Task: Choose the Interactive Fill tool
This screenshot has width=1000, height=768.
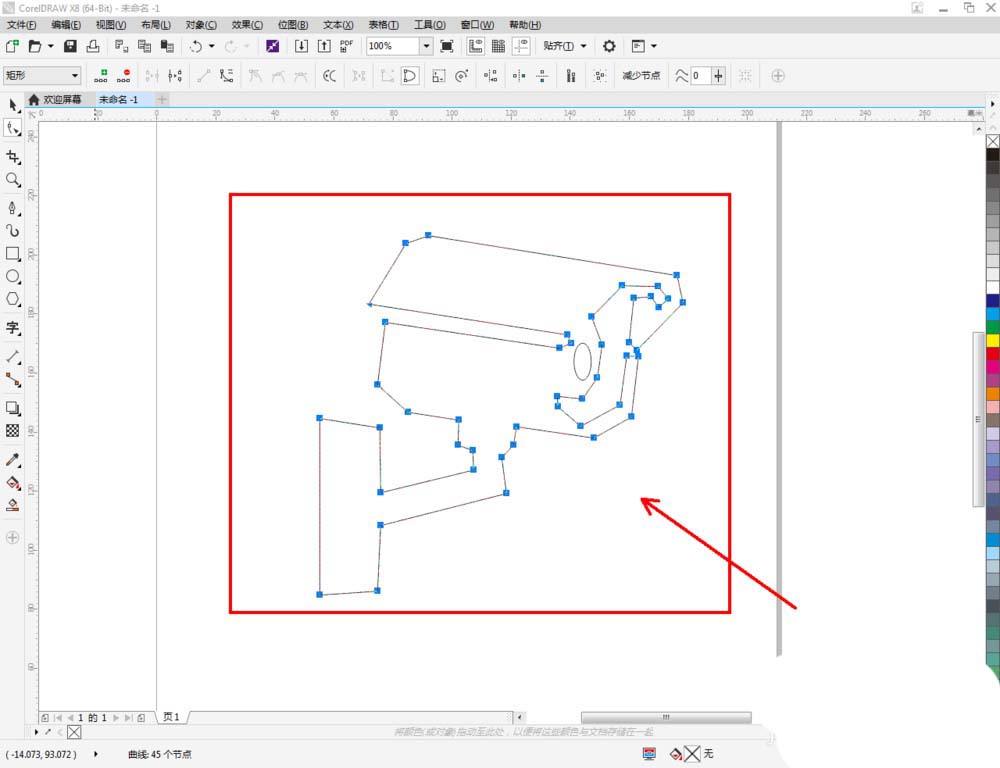Action: pyautogui.click(x=13, y=482)
